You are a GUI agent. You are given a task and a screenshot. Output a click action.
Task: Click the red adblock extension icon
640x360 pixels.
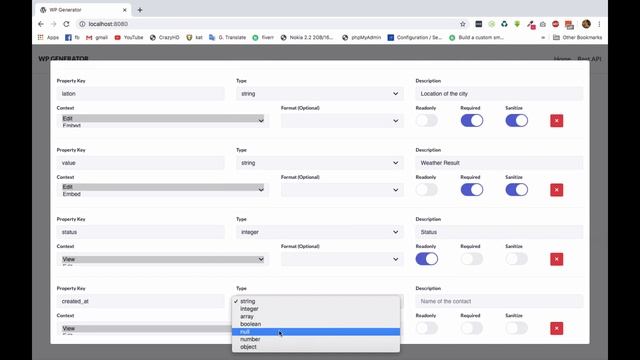[x=556, y=24]
